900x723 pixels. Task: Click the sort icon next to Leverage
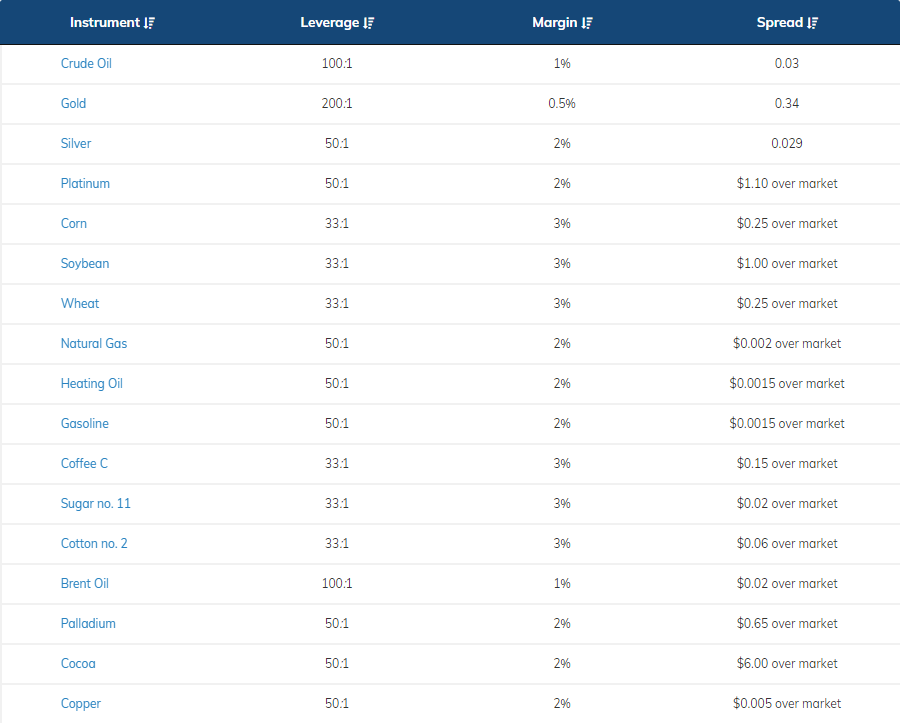(x=369, y=23)
